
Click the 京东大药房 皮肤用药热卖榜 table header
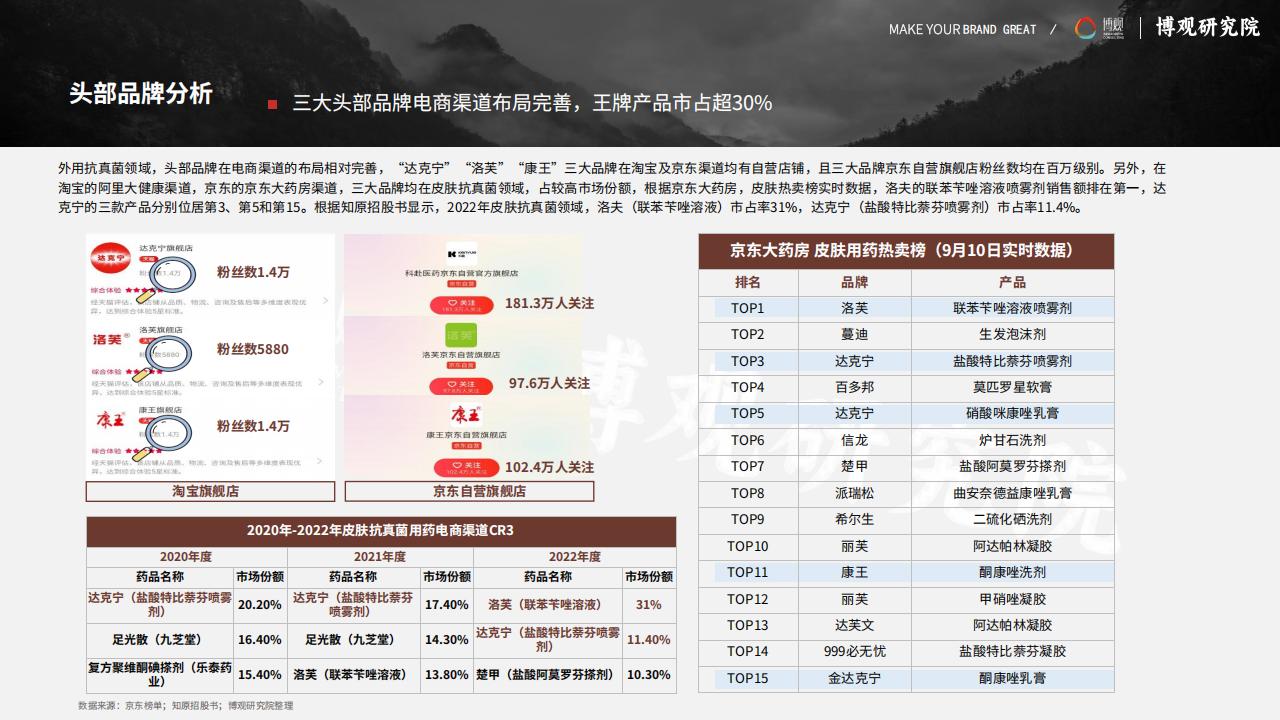[x=906, y=251]
